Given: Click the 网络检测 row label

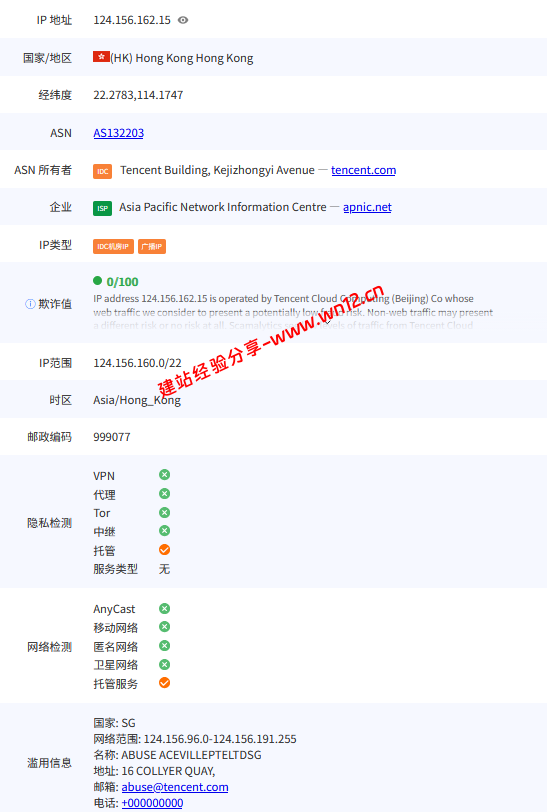Looking at the screenshot, I should tap(49, 647).
